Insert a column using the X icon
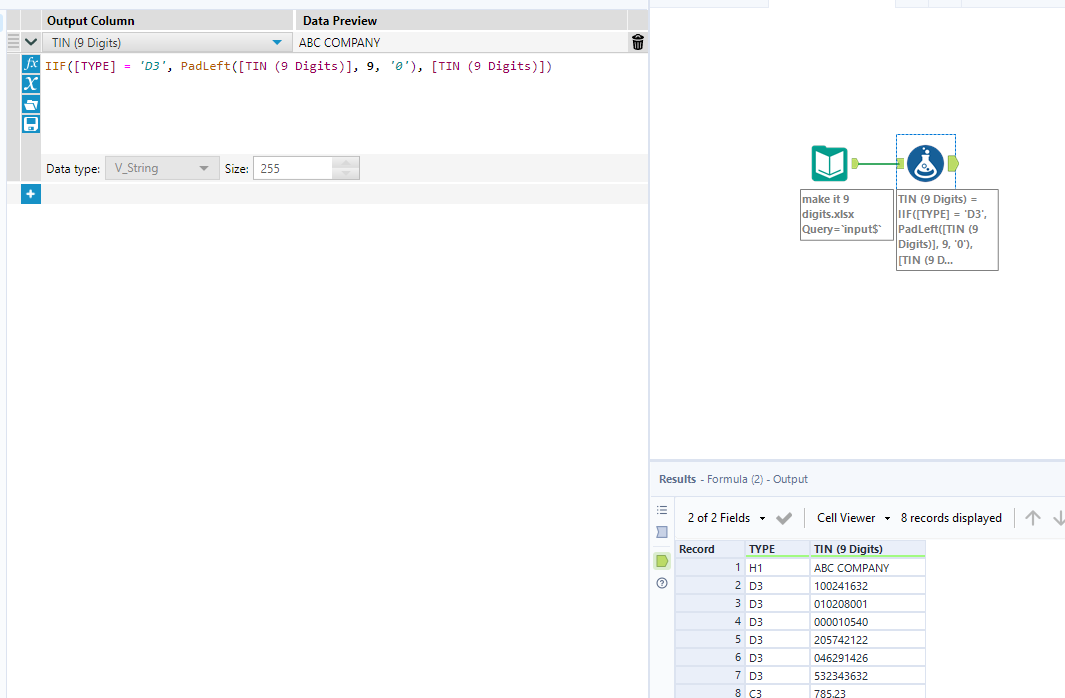1065x698 pixels. coord(30,84)
